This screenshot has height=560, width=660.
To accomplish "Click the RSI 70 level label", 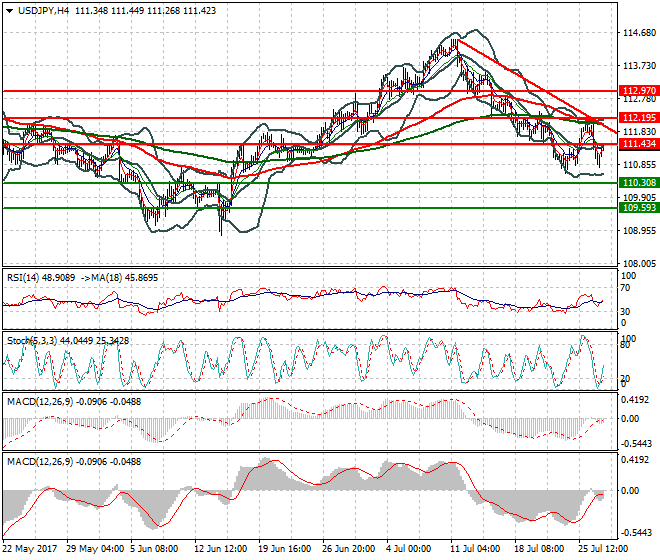I will 625,288.
